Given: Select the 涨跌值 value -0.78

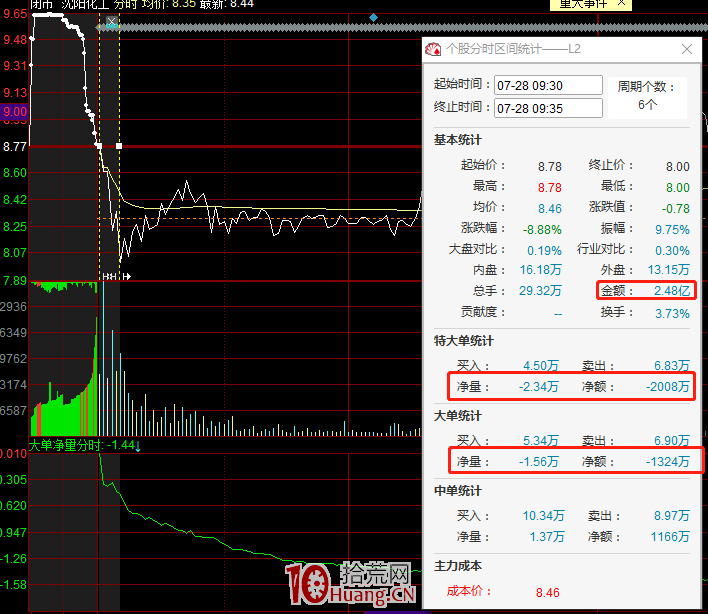Looking at the screenshot, I should click(x=675, y=209).
